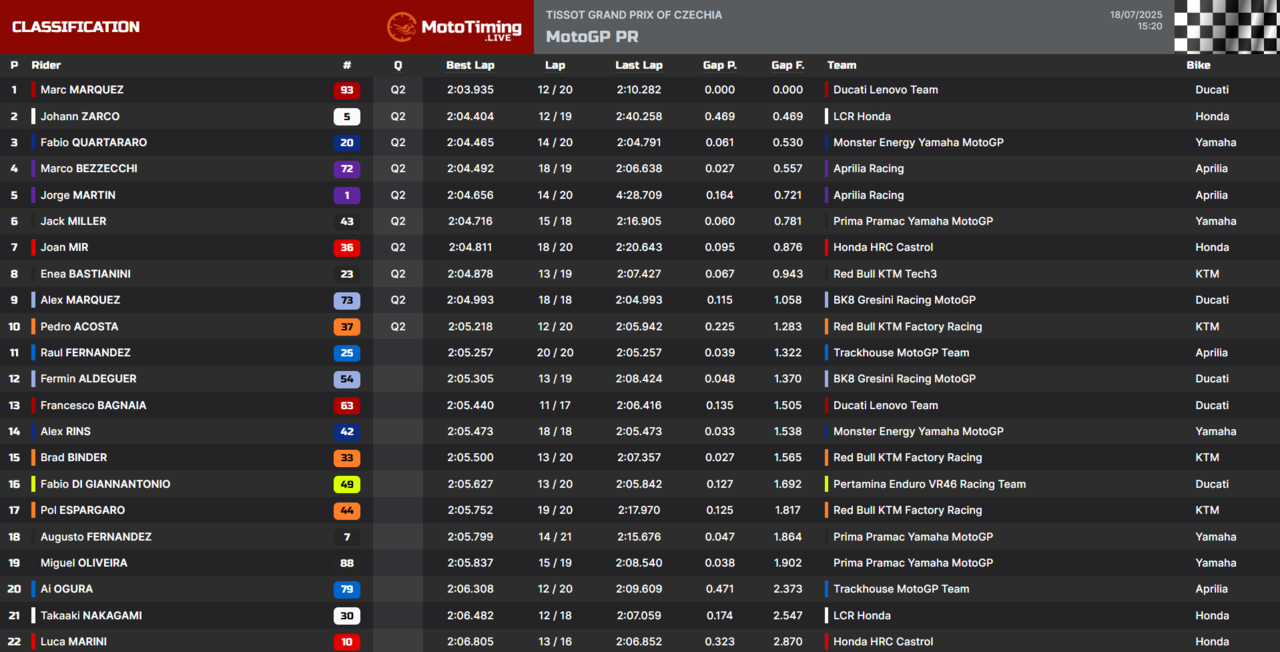Click Aldeguer's number 54 badge
This screenshot has width=1280, height=652.
click(347, 379)
